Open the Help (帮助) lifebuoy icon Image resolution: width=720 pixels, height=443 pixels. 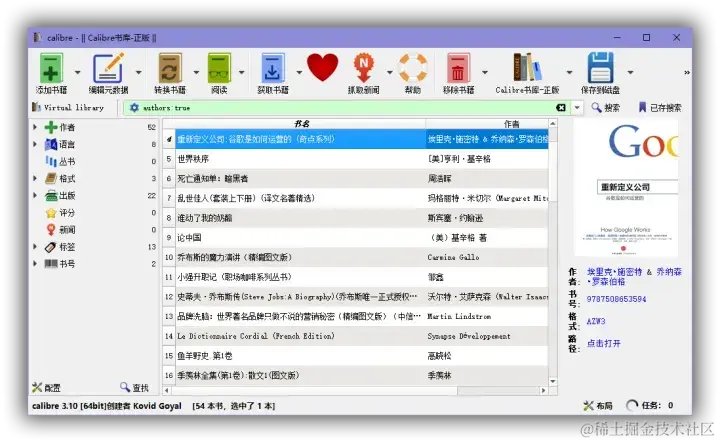coord(412,68)
